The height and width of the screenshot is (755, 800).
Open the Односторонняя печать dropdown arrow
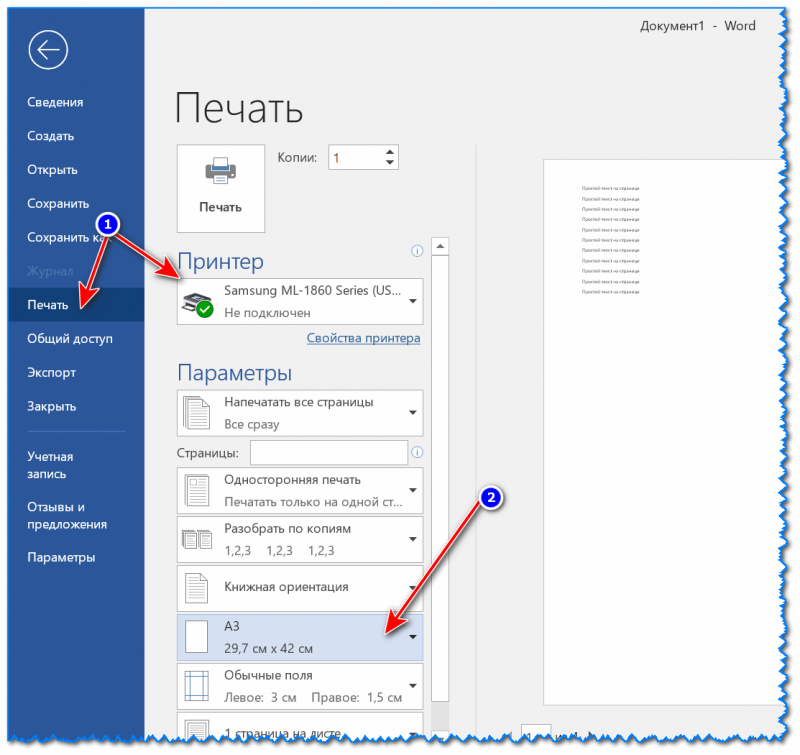click(413, 490)
